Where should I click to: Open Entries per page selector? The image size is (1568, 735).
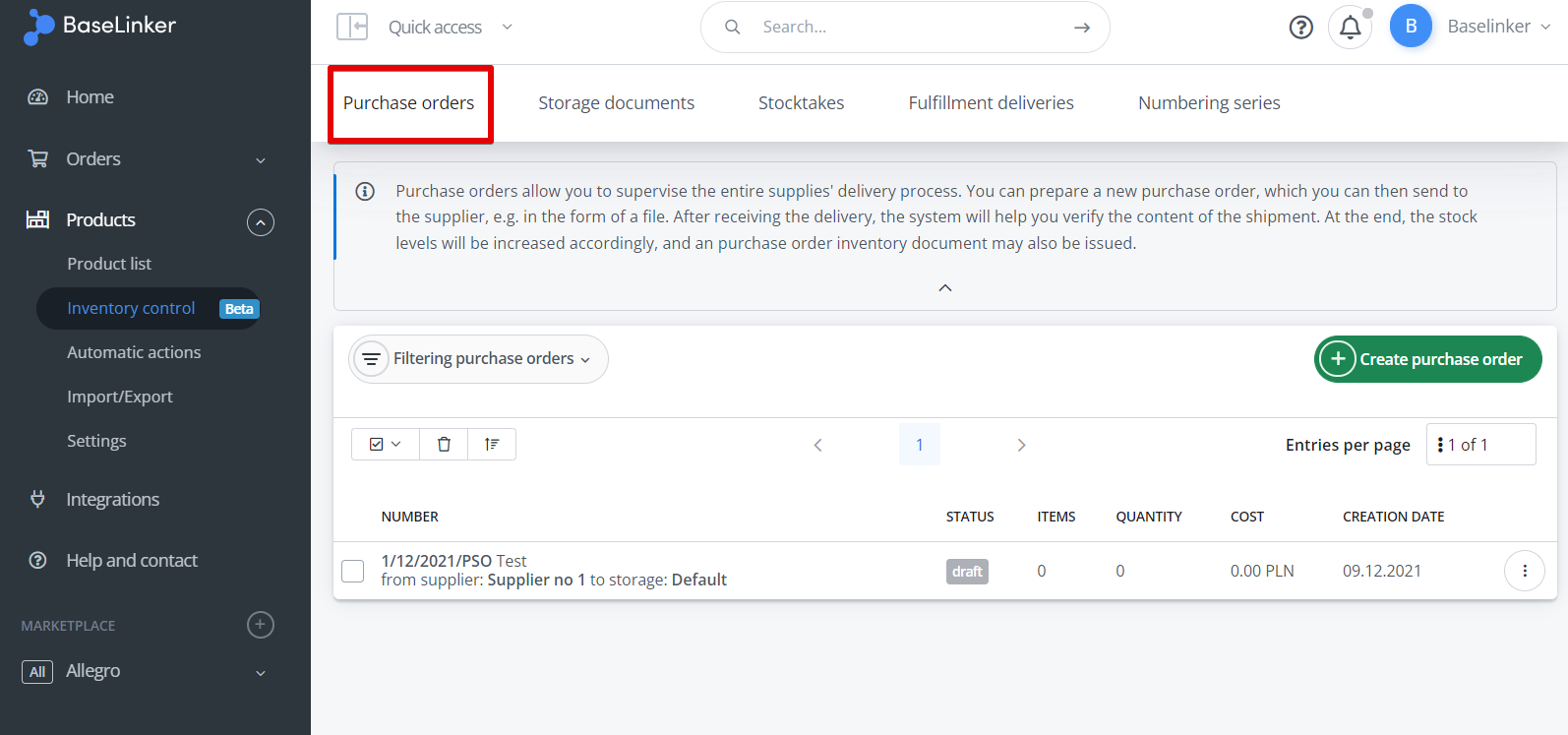[1481, 445]
